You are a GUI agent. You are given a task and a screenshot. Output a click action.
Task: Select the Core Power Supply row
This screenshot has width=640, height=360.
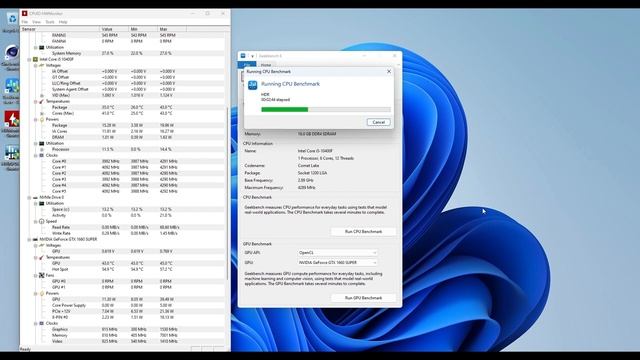pyautogui.click(x=122, y=305)
